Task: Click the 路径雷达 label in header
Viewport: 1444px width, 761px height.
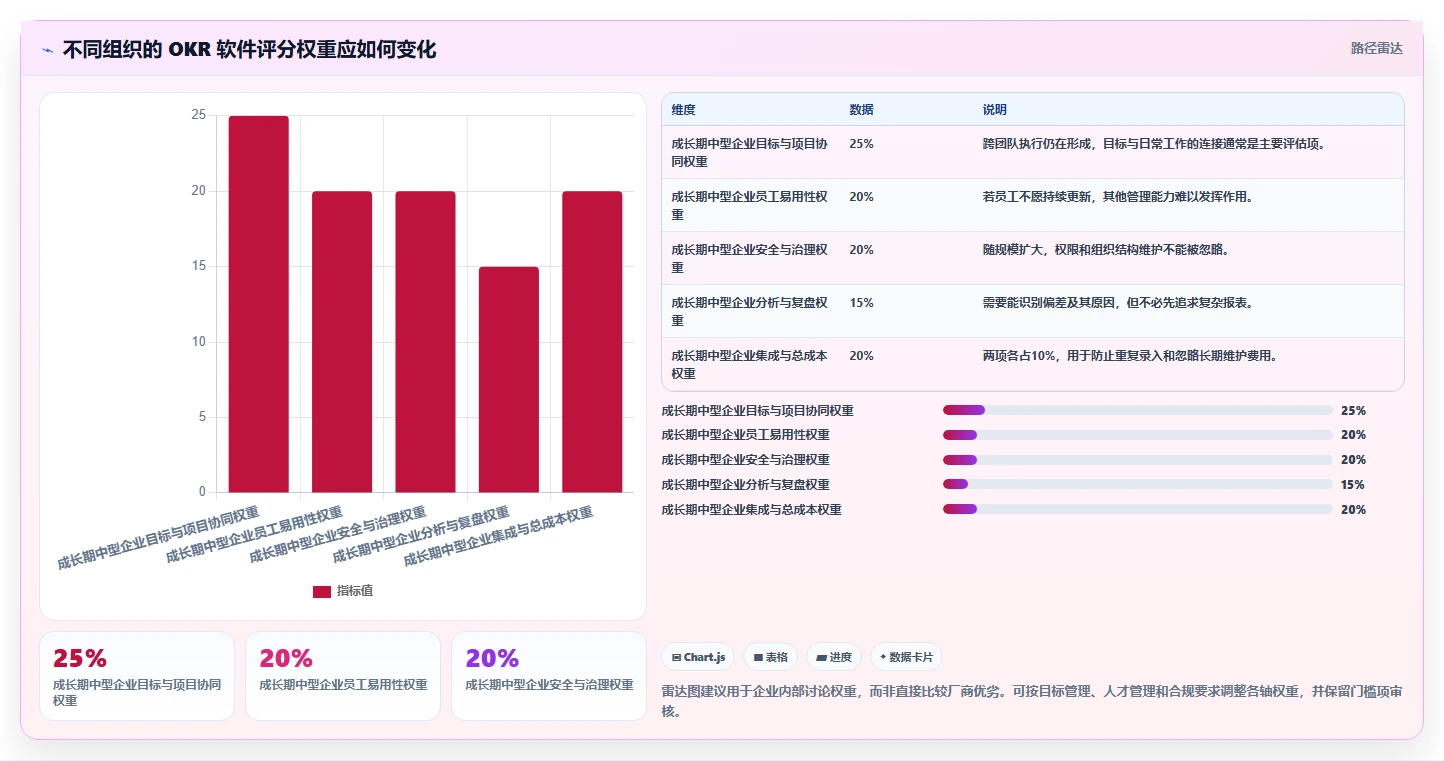Action: pos(1376,48)
